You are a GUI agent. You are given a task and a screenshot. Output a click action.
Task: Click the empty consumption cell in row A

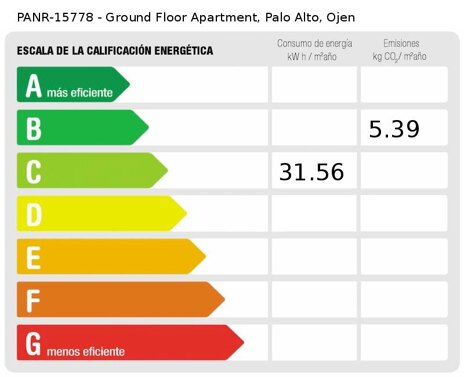tap(314, 84)
